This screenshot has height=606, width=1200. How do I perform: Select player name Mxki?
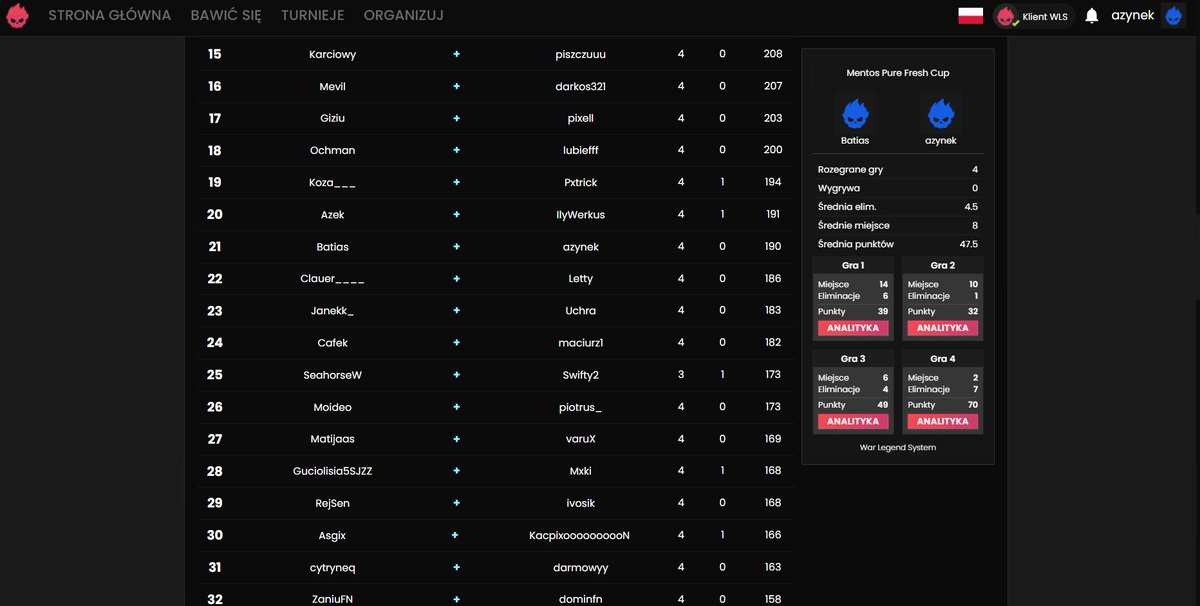pos(580,471)
